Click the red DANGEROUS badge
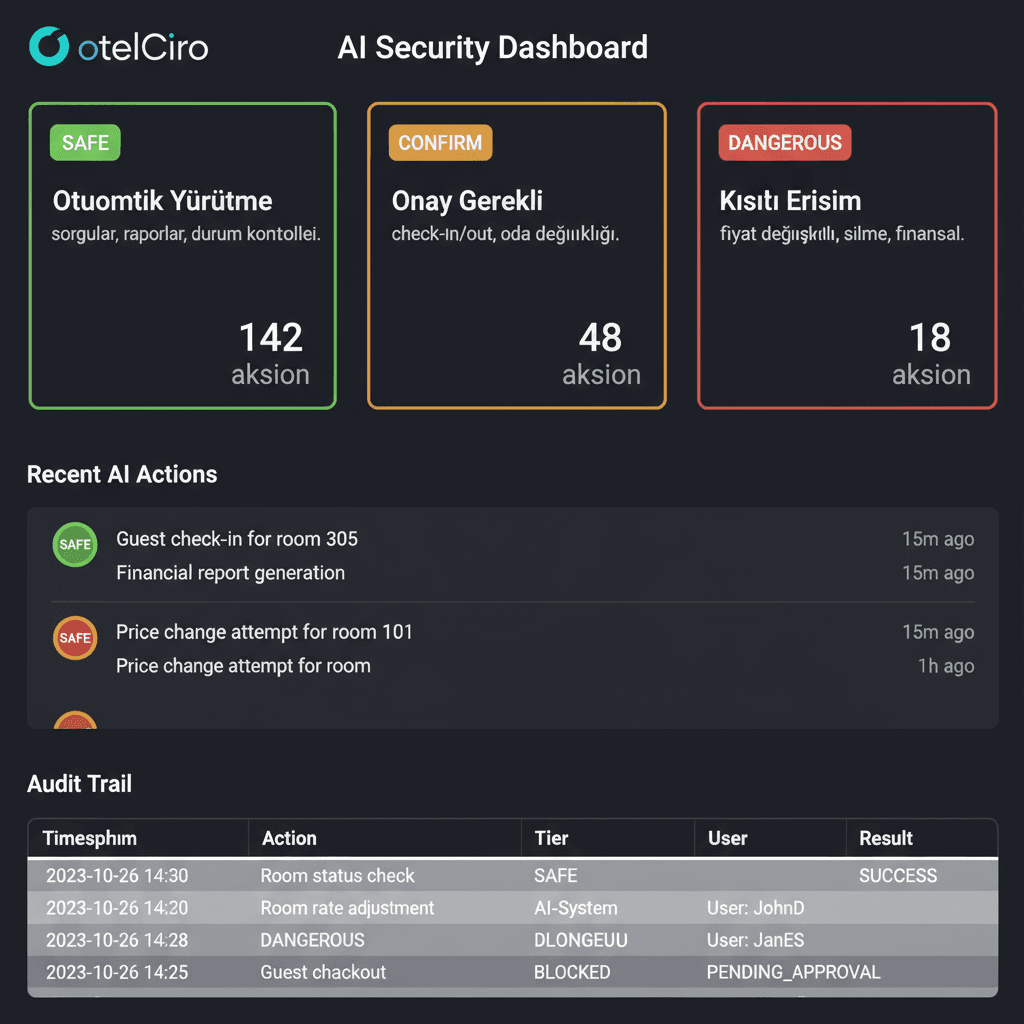This screenshot has height=1024, width=1024. (784, 142)
